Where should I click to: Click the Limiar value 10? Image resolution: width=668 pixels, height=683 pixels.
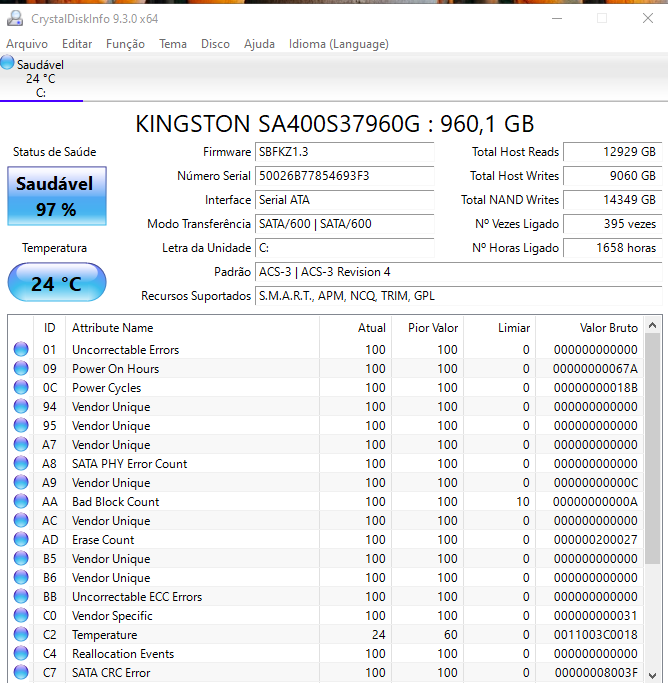523,502
